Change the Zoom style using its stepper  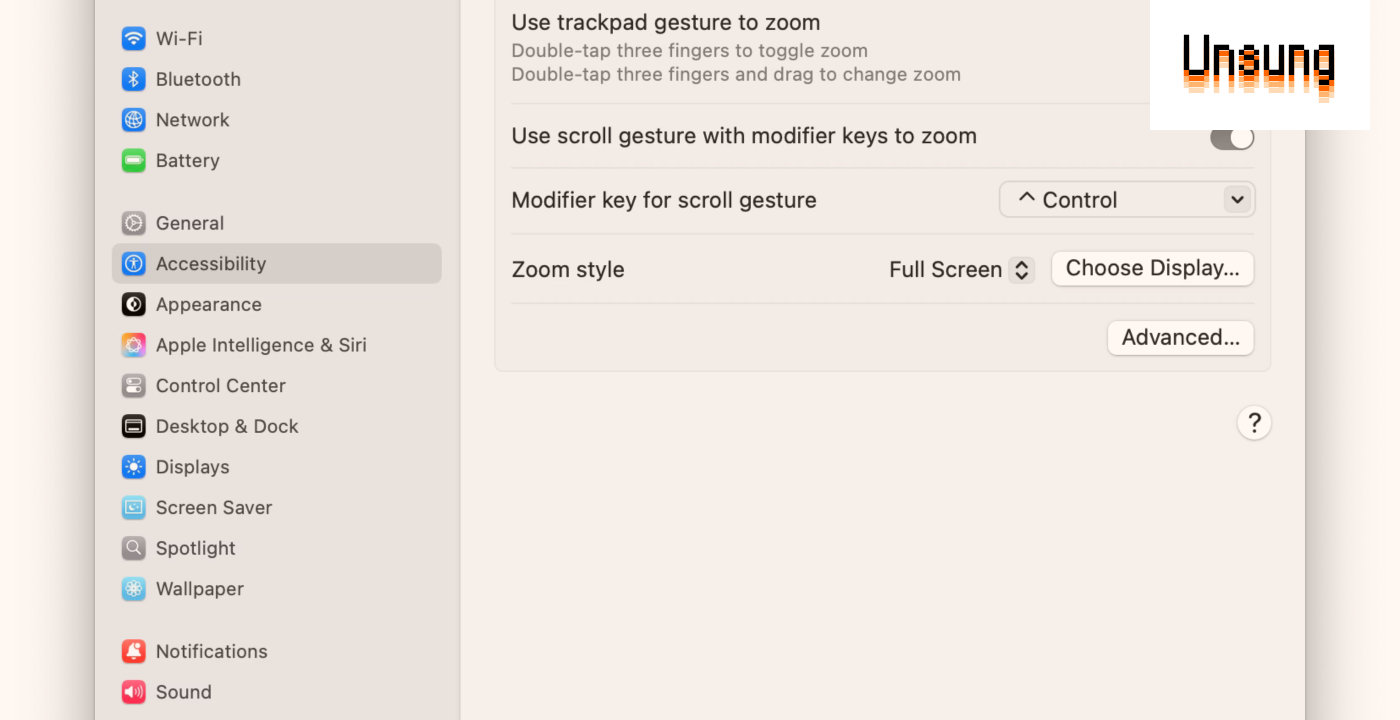[1021, 268]
